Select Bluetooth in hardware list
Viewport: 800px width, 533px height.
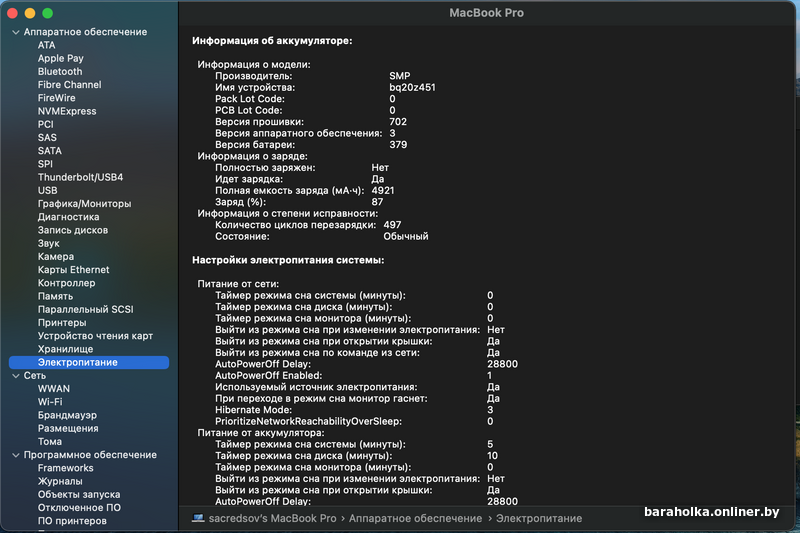pos(60,71)
